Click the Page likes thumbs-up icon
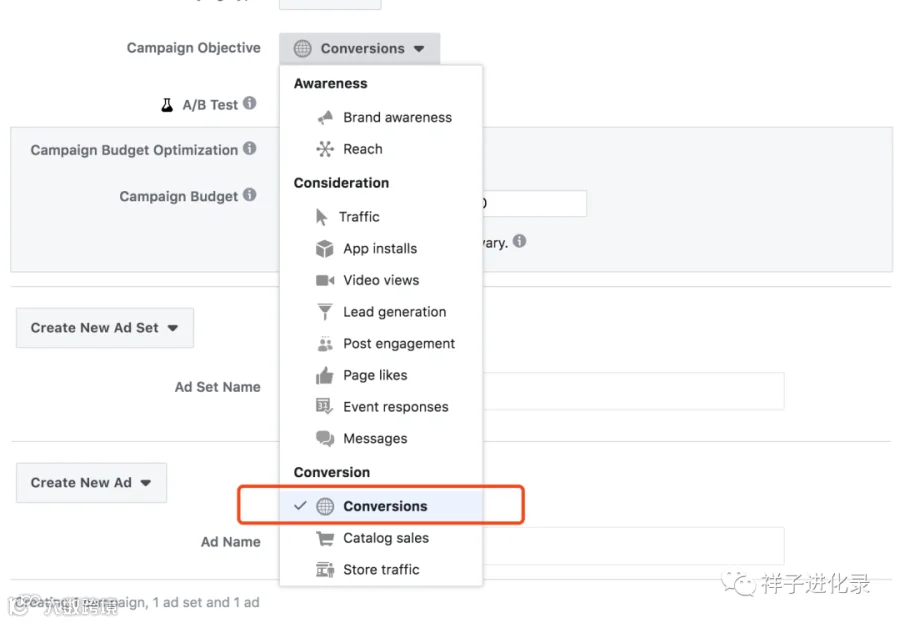Screen dimensions: 900x623 click(x=325, y=376)
